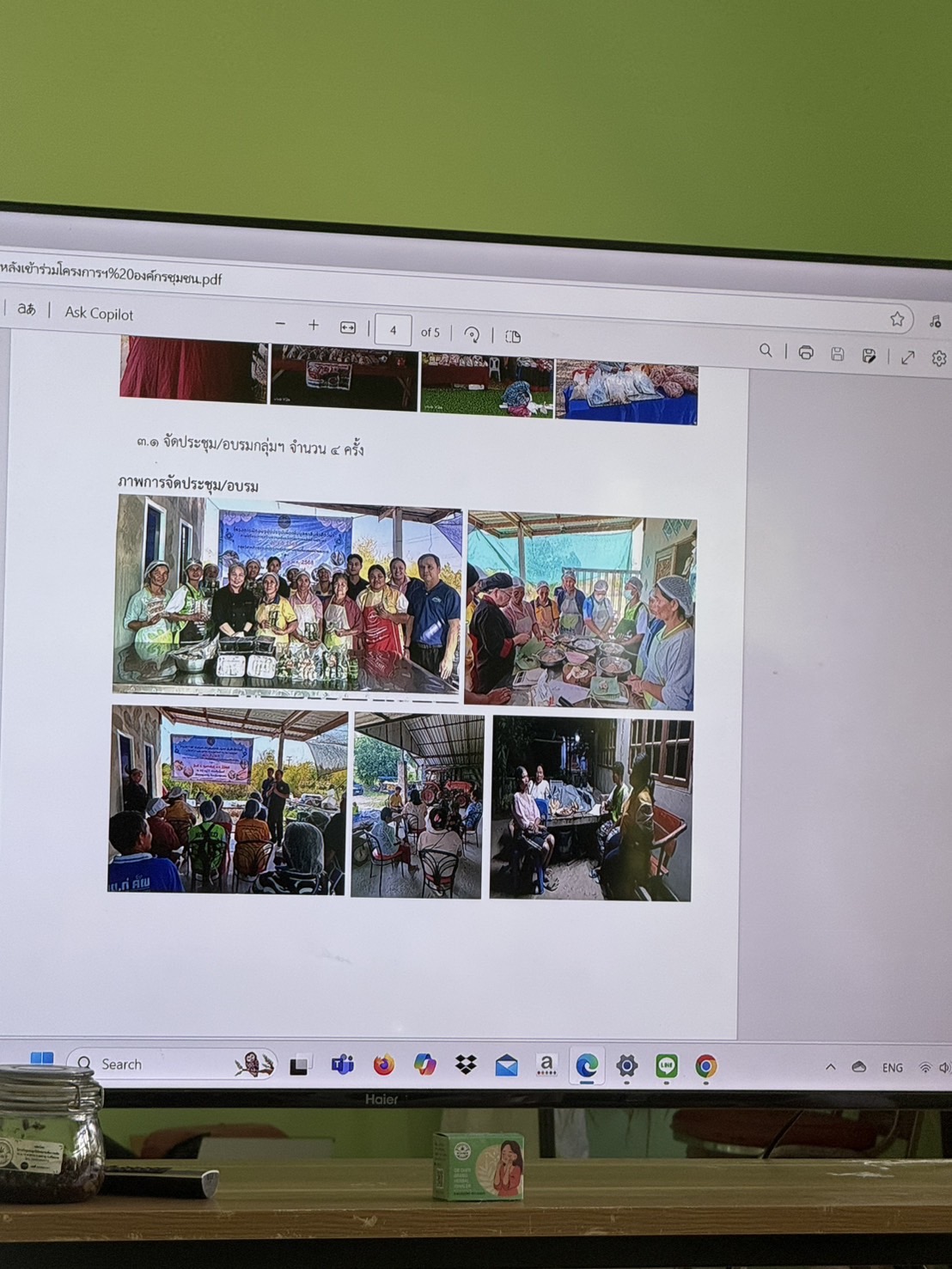Save the PDF with the disk icon

click(x=838, y=354)
